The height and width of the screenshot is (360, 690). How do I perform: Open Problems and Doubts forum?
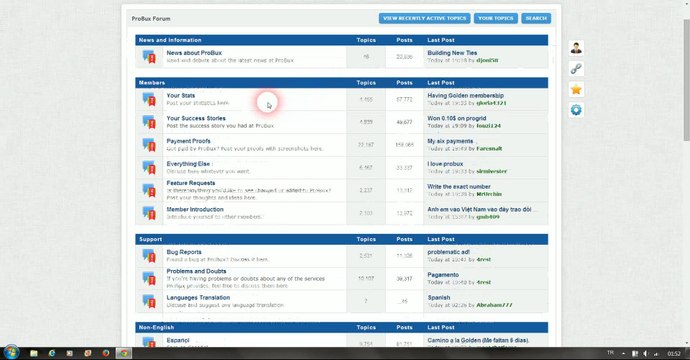tap(196, 271)
